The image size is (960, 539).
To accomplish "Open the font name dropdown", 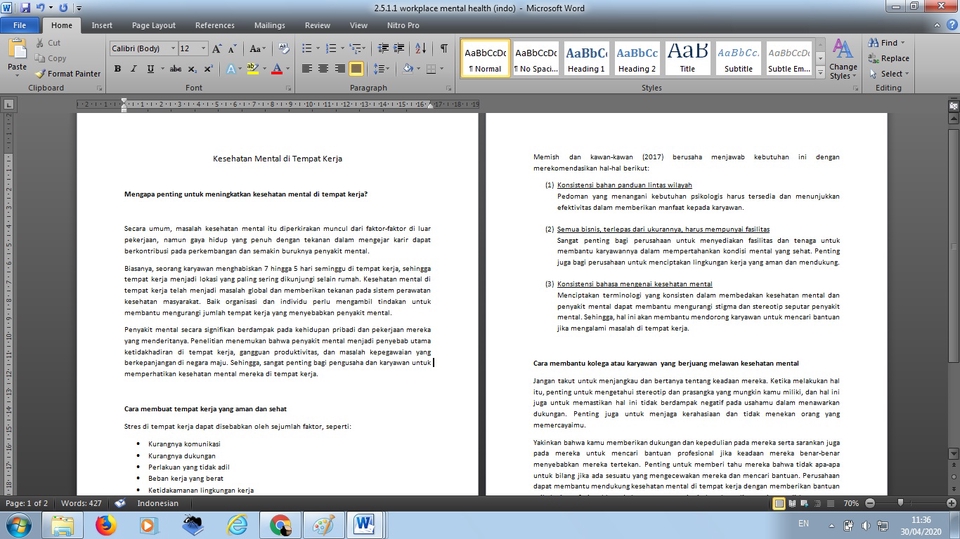I will click(173, 48).
